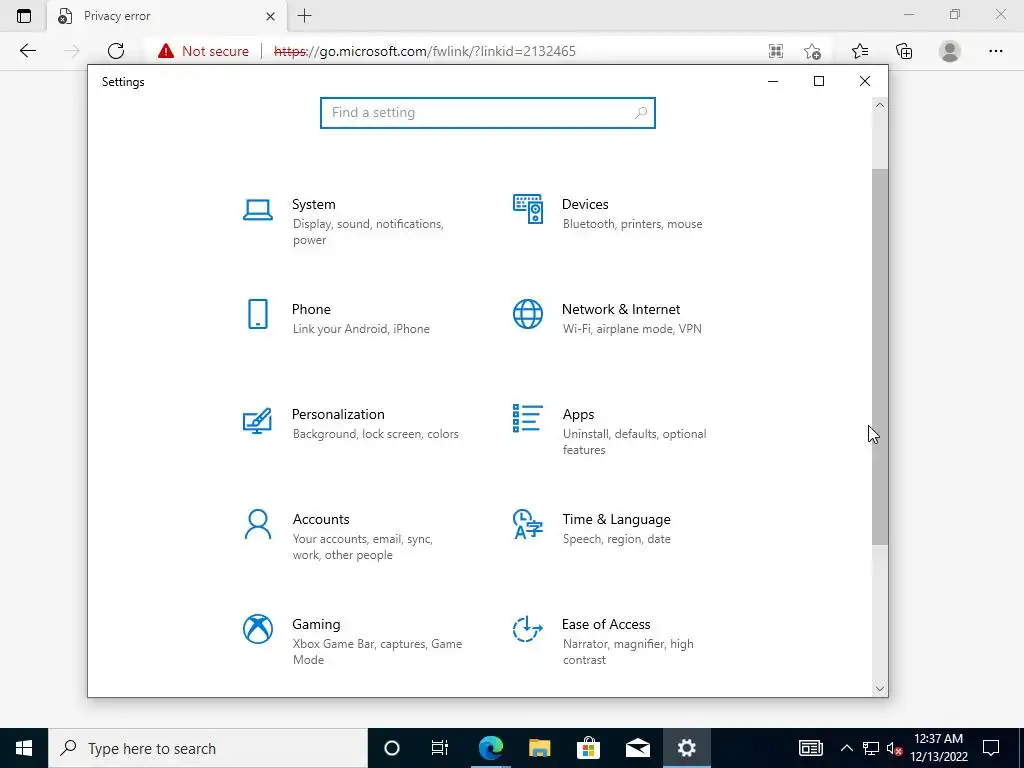Select the Privacy error tab
The width and height of the screenshot is (1024, 768).
167,16
